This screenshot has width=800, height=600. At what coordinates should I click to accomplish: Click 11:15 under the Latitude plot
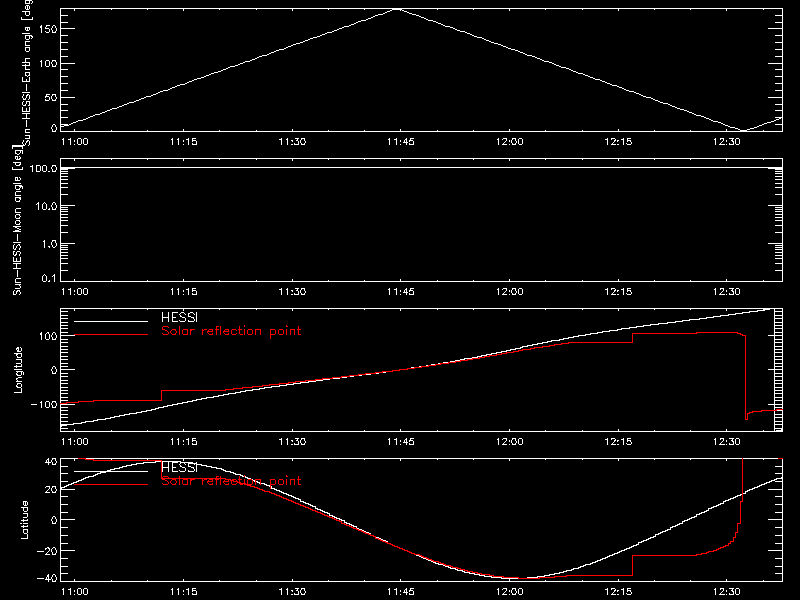point(183,592)
